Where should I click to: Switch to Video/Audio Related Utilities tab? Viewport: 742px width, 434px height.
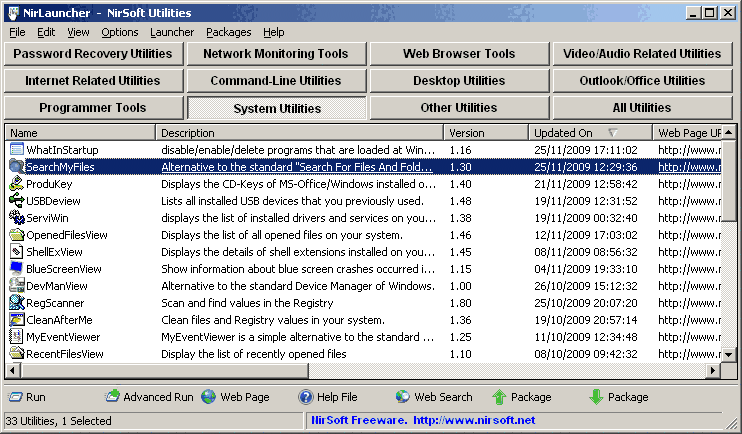[642, 53]
